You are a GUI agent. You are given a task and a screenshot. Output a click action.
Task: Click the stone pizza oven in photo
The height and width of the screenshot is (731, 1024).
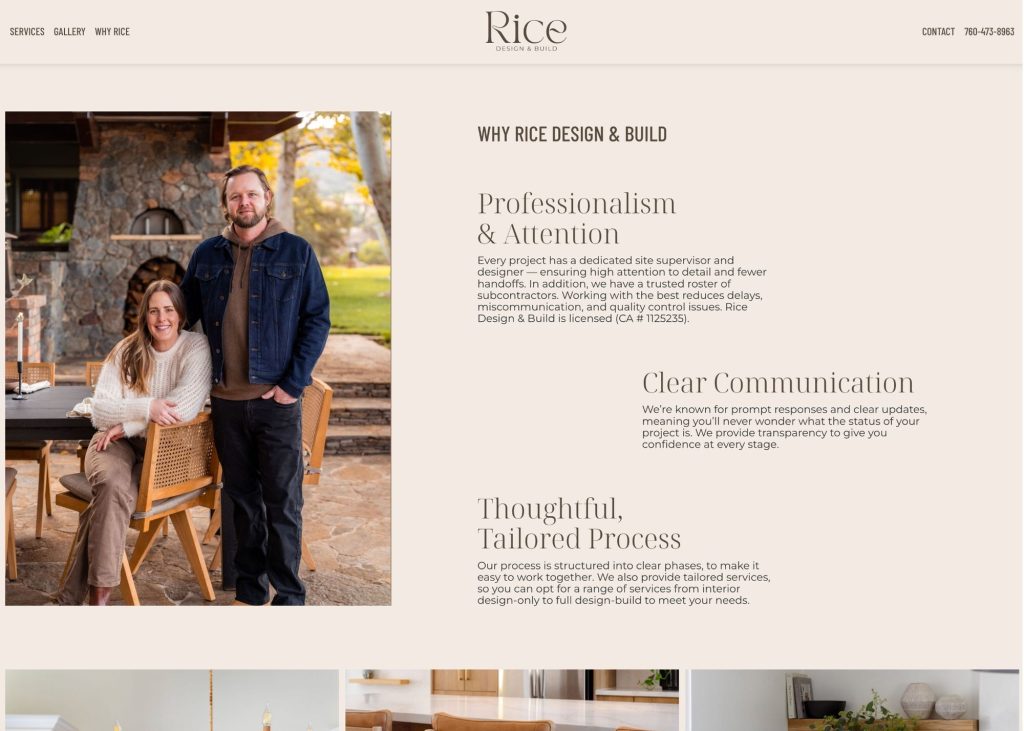click(157, 222)
